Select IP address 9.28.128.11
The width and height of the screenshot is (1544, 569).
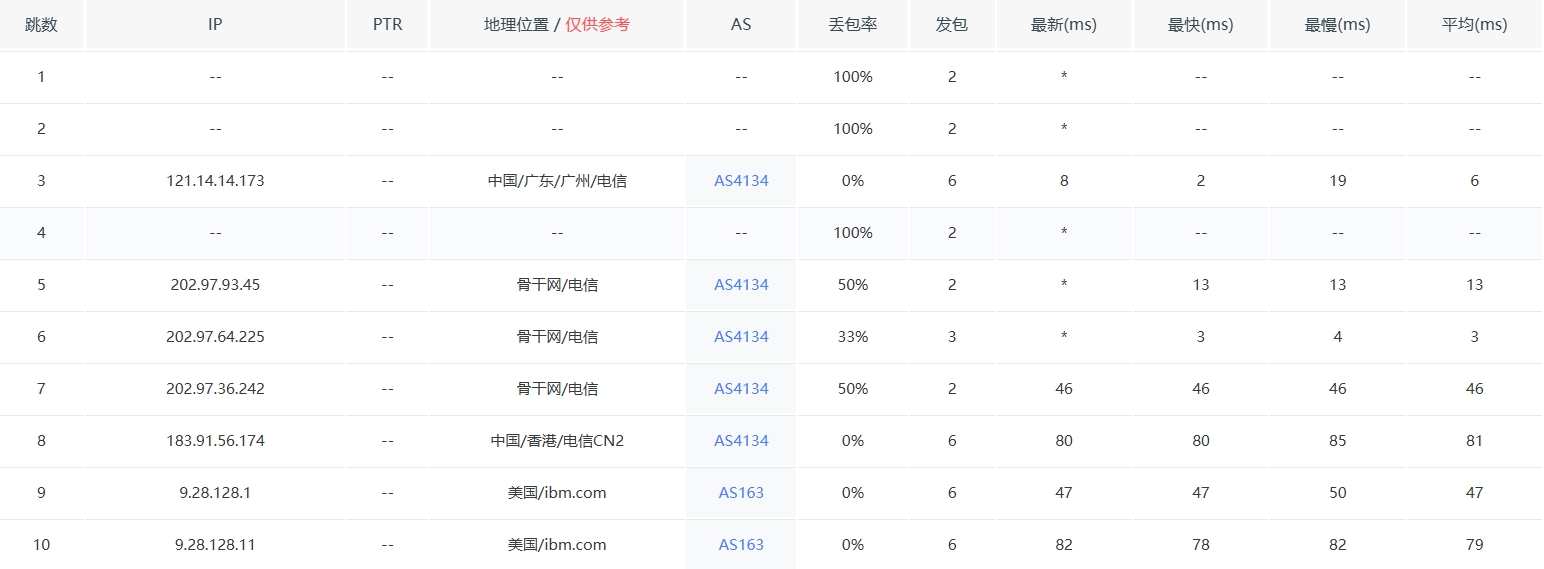pos(215,545)
